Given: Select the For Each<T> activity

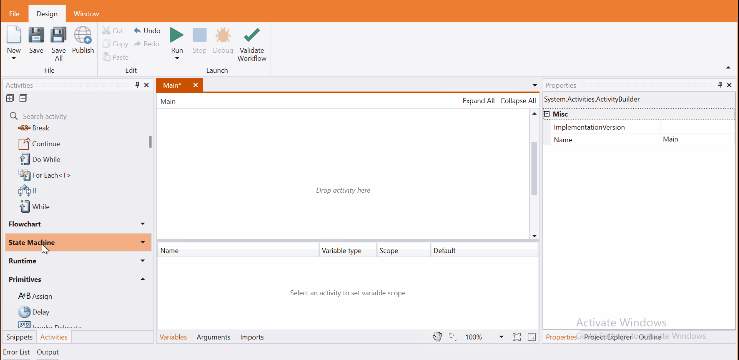Looking at the screenshot, I should click(x=44, y=175).
